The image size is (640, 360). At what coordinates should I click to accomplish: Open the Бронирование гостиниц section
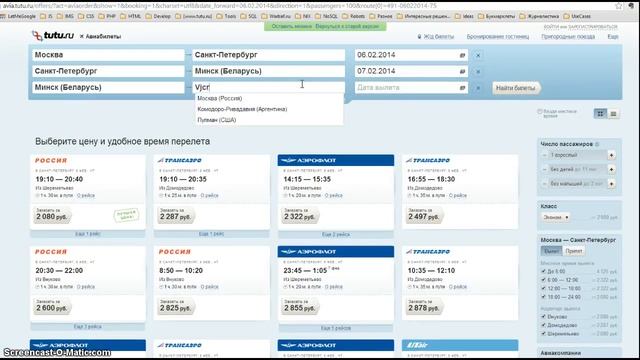498,37
